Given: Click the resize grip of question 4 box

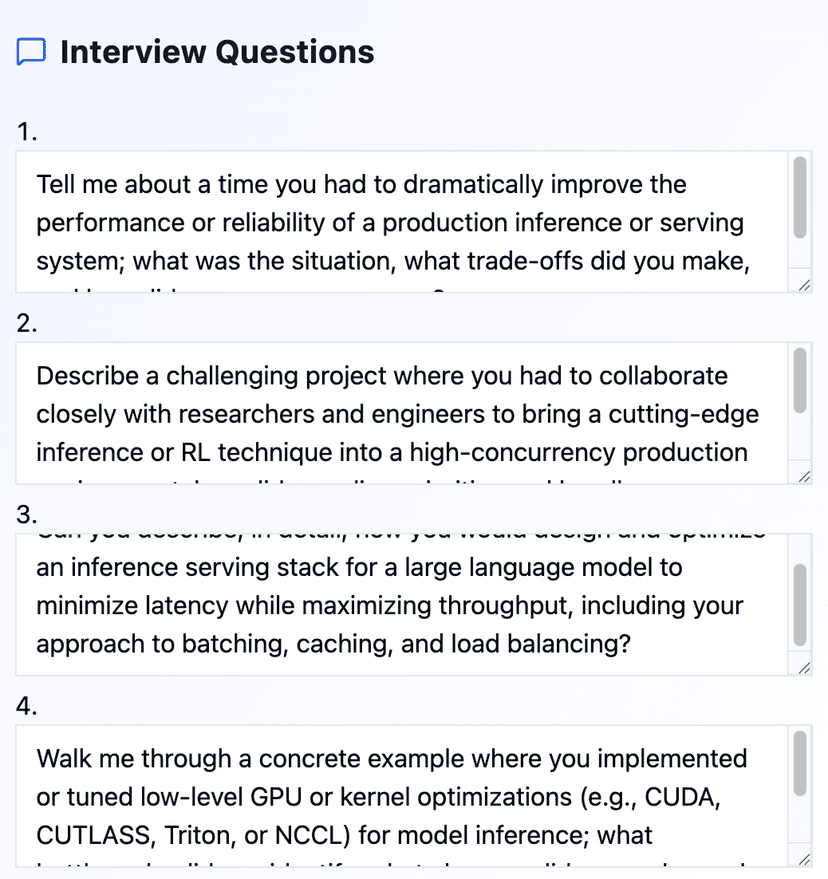Looking at the screenshot, I should pyautogui.click(x=803, y=857).
